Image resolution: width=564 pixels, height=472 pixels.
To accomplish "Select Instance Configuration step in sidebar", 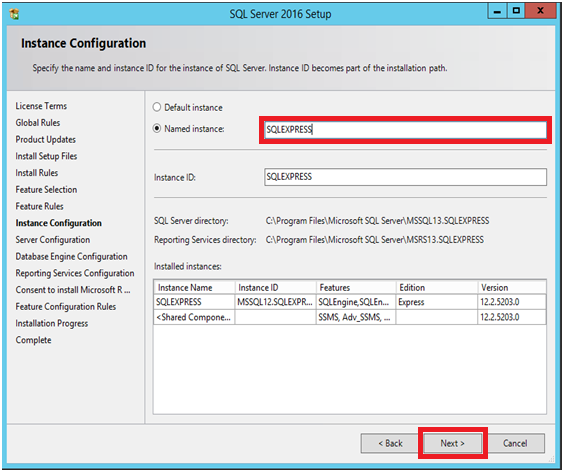I will (58, 223).
